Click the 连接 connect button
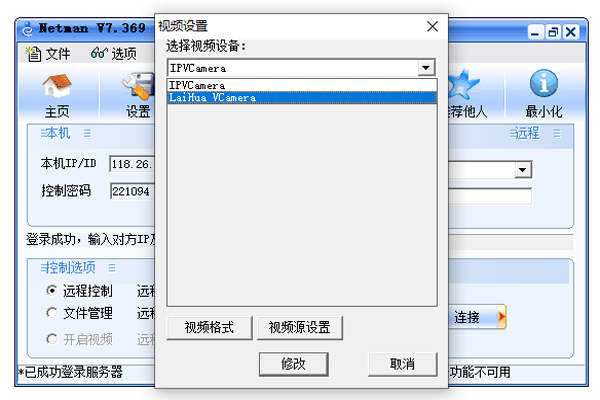 [x=478, y=317]
